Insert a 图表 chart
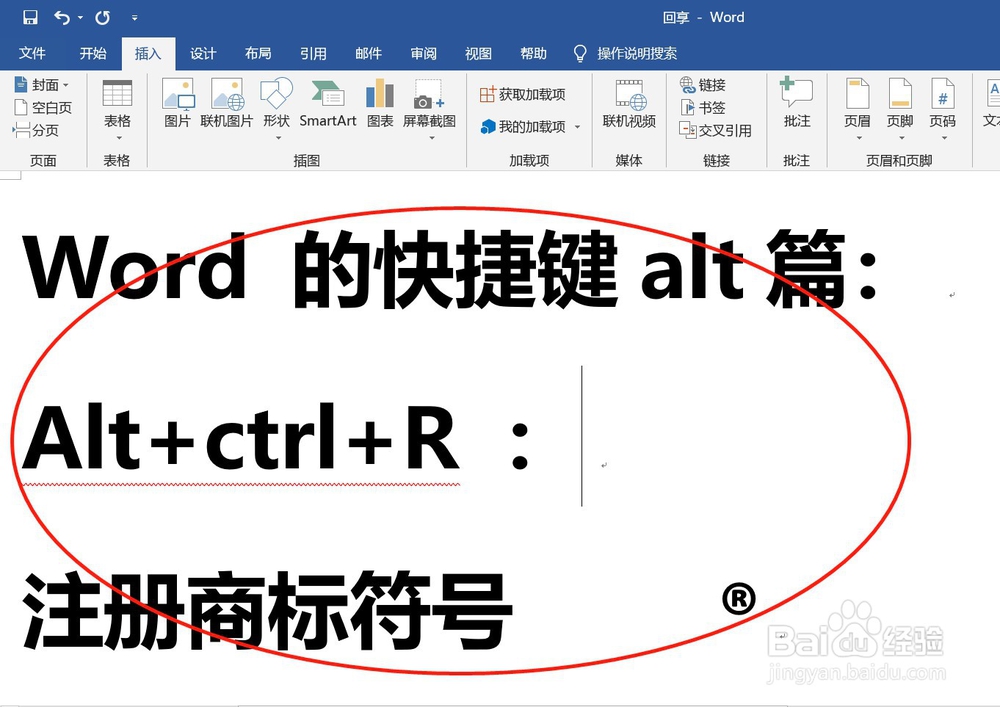Viewport: 1000px width, 707px height. coord(380,103)
